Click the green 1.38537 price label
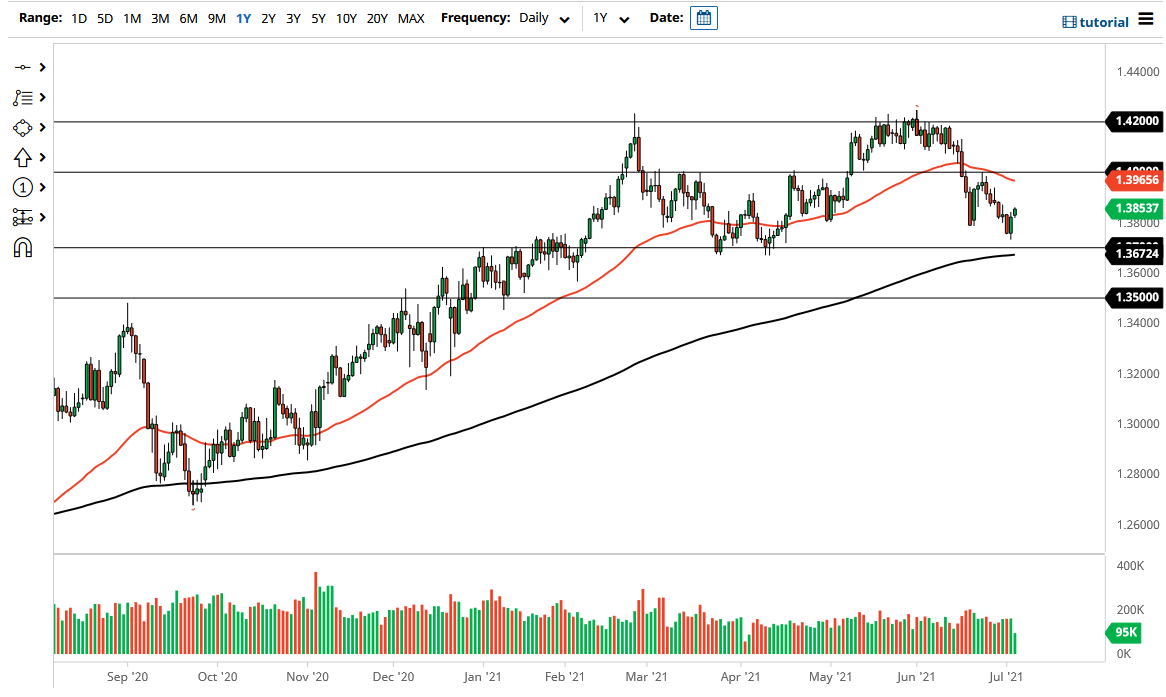This screenshot has height=697, width=1166. click(1133, 208)
